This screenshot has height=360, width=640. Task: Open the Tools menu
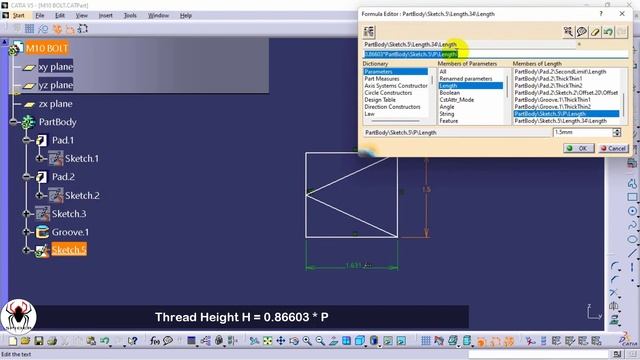click(x=130, y=16)
